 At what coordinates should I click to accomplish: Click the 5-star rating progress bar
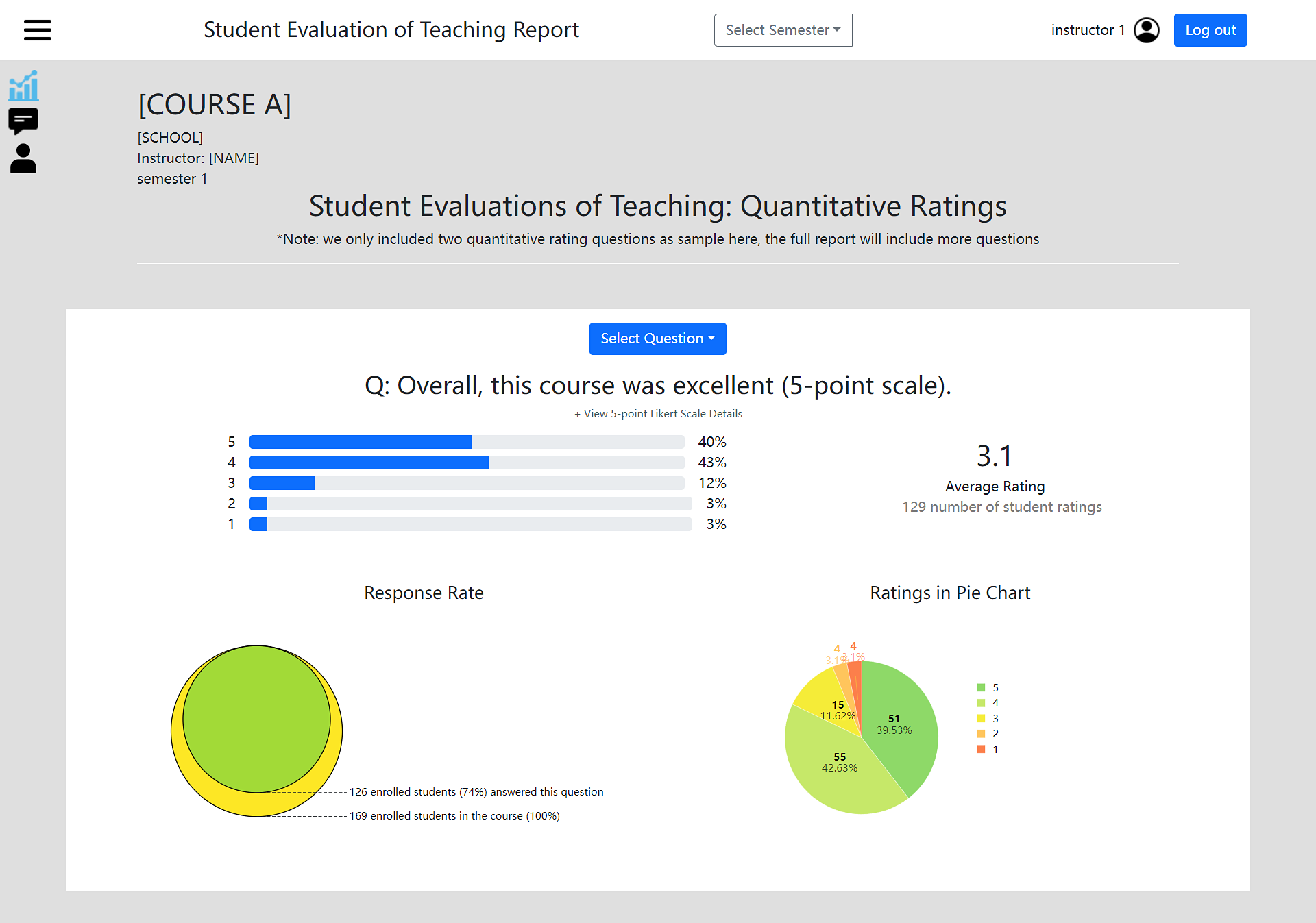466,442
